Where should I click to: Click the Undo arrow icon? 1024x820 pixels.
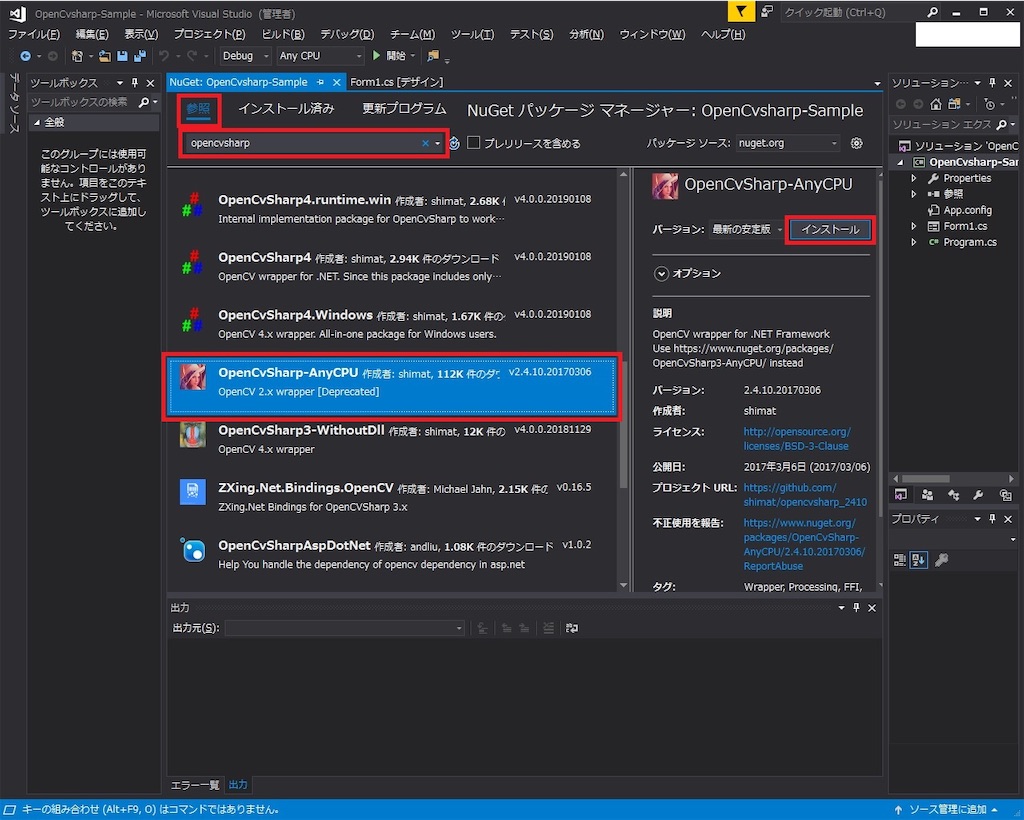(x=164, y=56)
